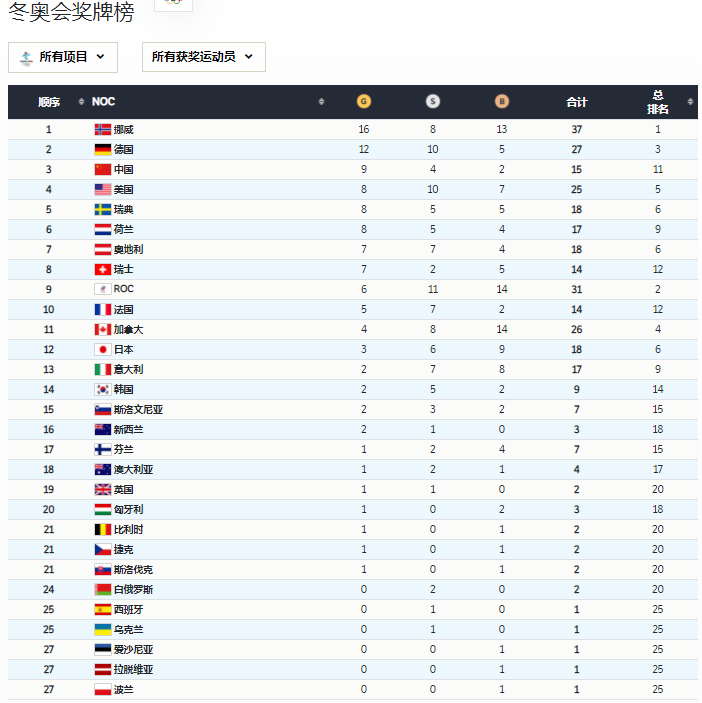Select the country name 斯洛文尼亚
The image size is (702, 703).
[138, 409]
